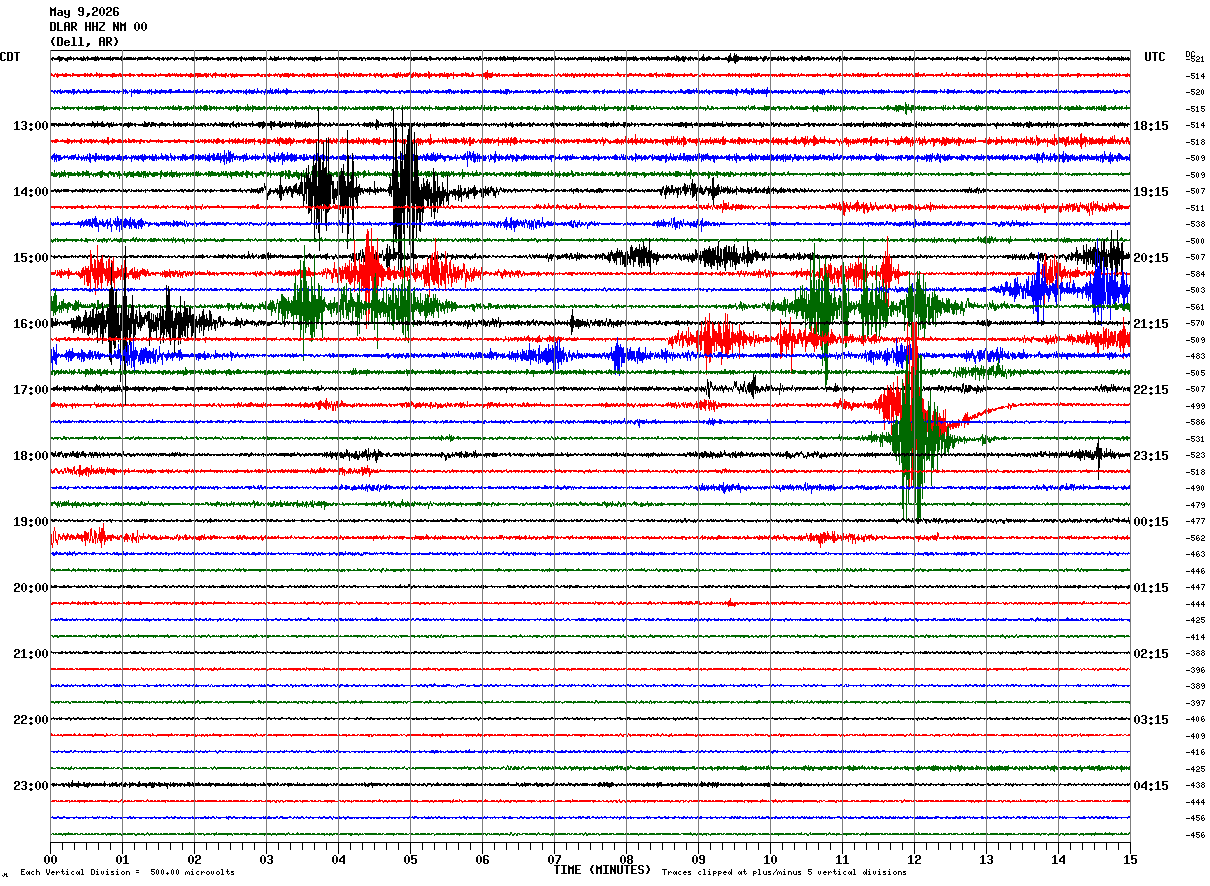
Task: Click minute 07 on the time axis
Action: click(x=554, y=859)
